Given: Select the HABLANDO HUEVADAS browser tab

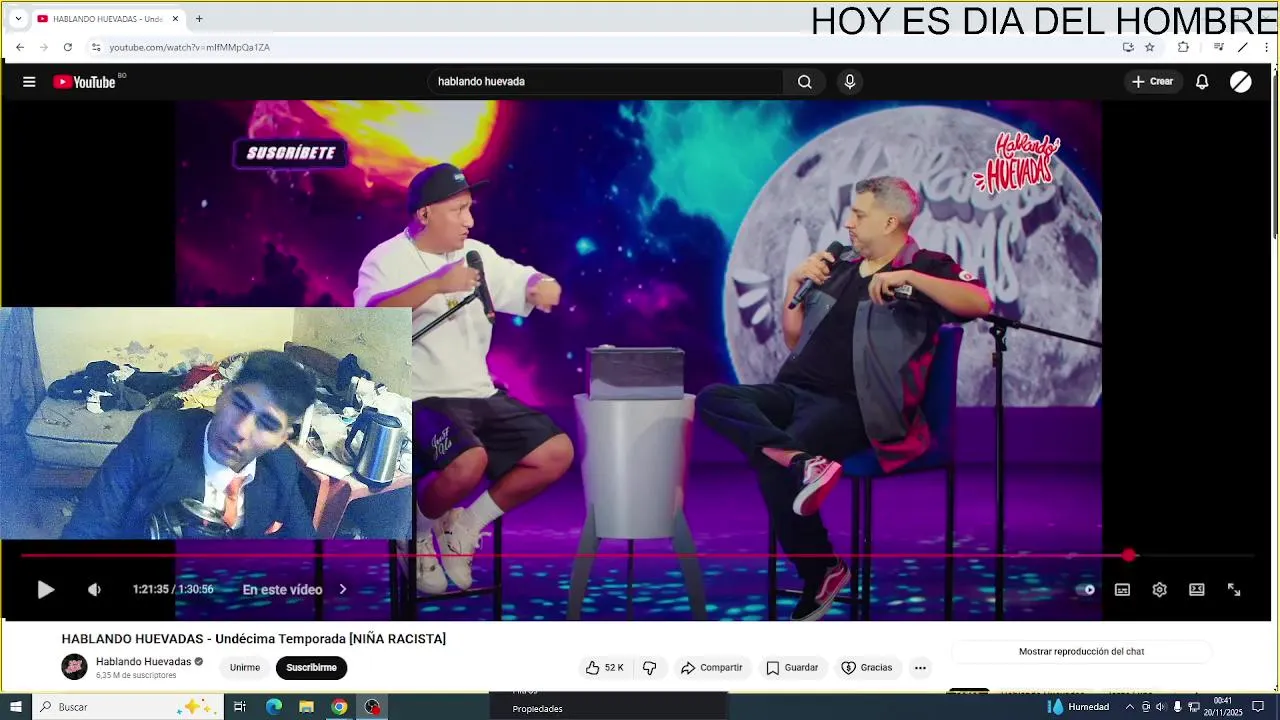Looking at the screenshot, I should point(108,19).
